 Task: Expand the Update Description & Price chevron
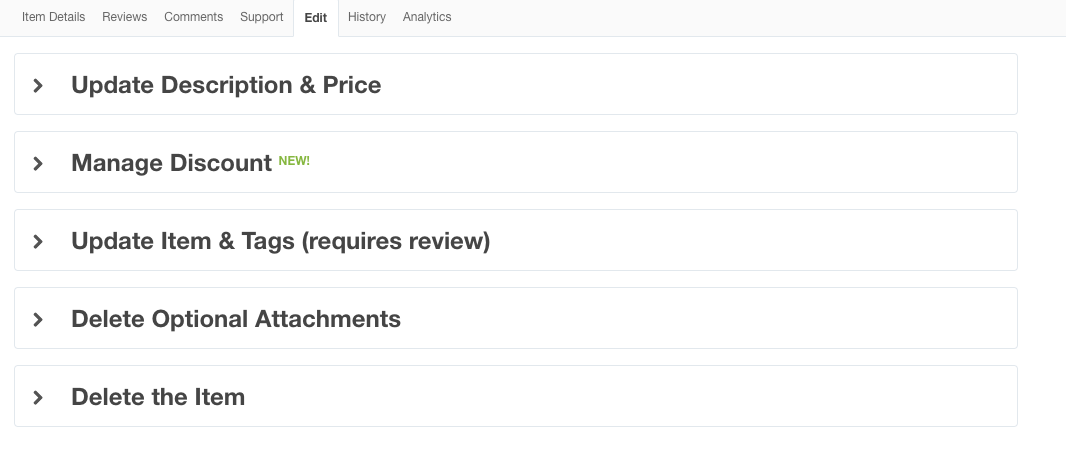click(x=38, y=86)
